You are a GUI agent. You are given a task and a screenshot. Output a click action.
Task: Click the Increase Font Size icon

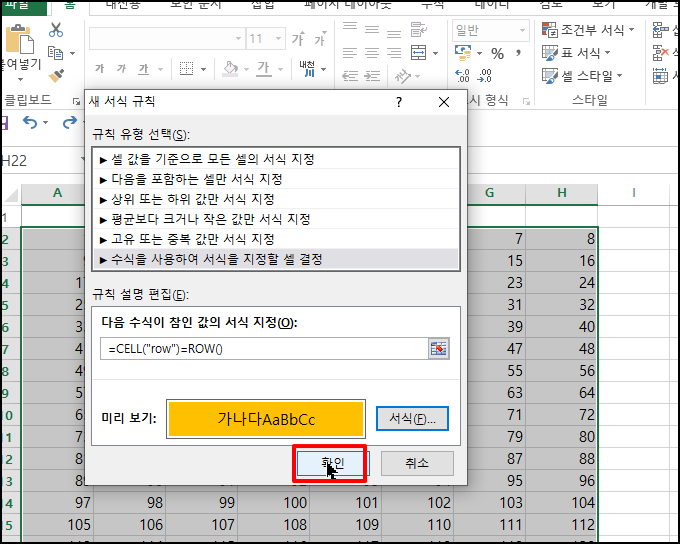tap(298, 39)
